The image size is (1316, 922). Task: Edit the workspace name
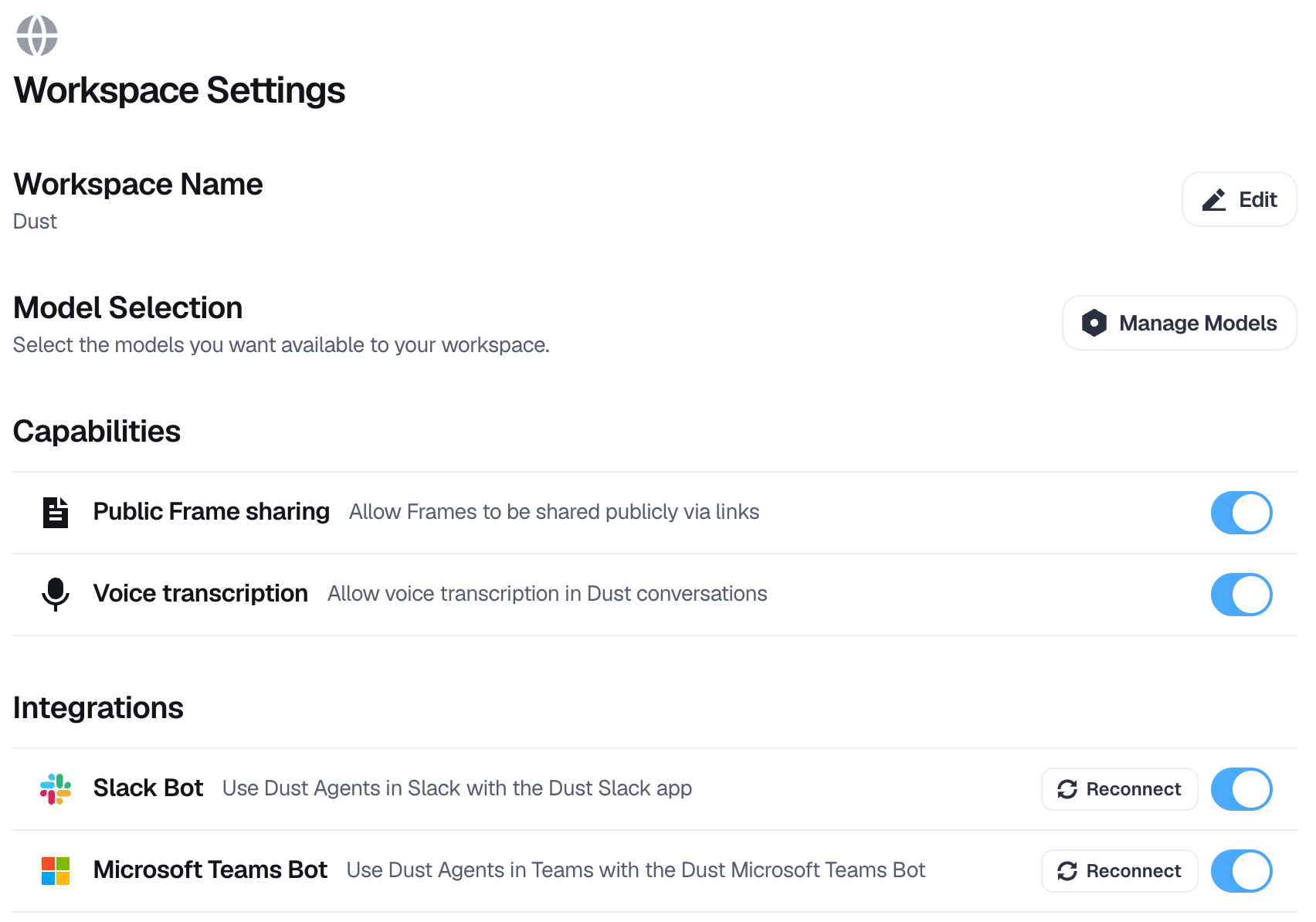click(1239, 200)
